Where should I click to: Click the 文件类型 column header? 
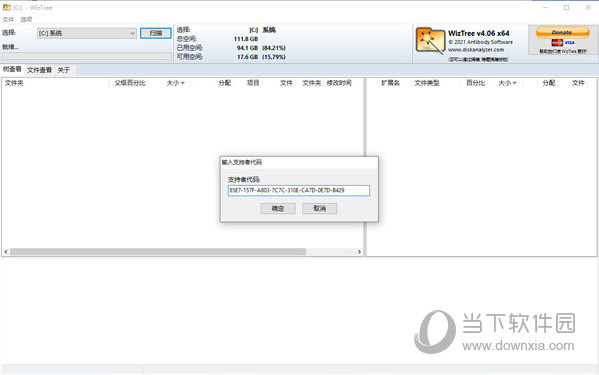[x=427, y=83]
